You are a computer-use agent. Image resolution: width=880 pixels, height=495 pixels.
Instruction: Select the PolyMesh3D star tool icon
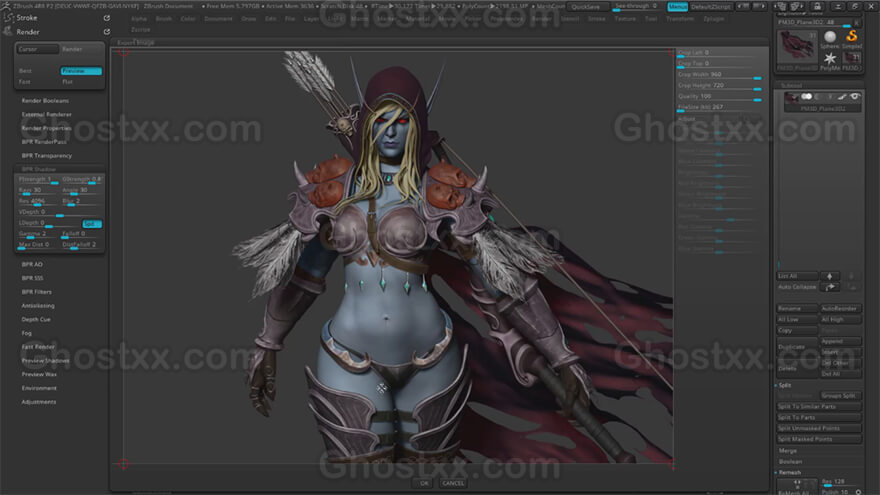point(829,60)
